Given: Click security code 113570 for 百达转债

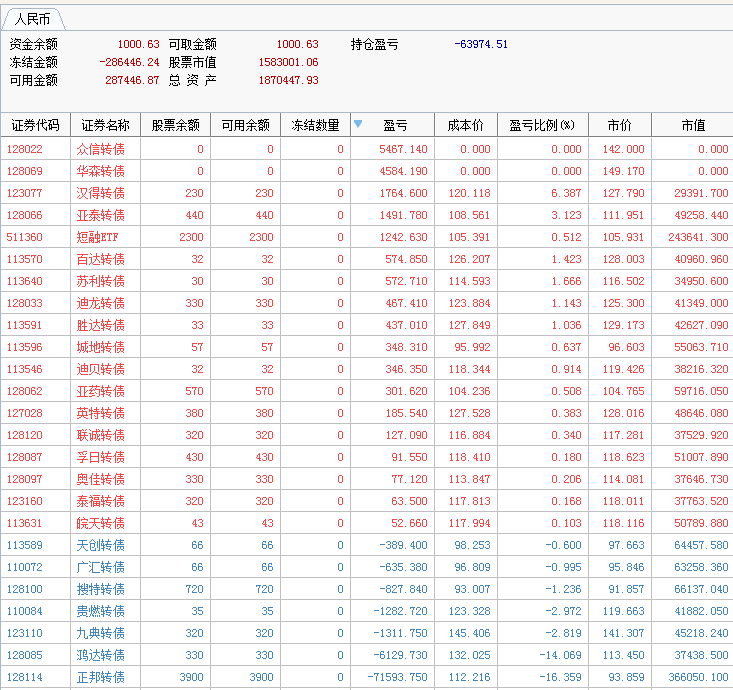Looking at the screenshot, I should [25, 259].
